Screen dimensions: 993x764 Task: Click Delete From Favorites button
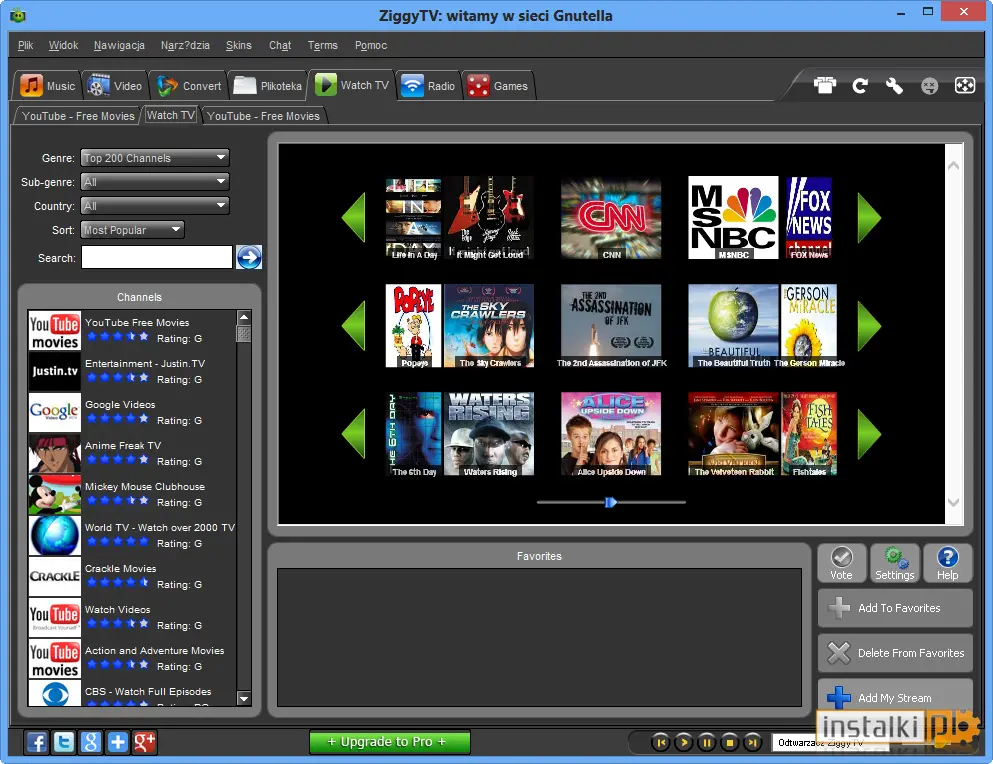coord(895,653)
